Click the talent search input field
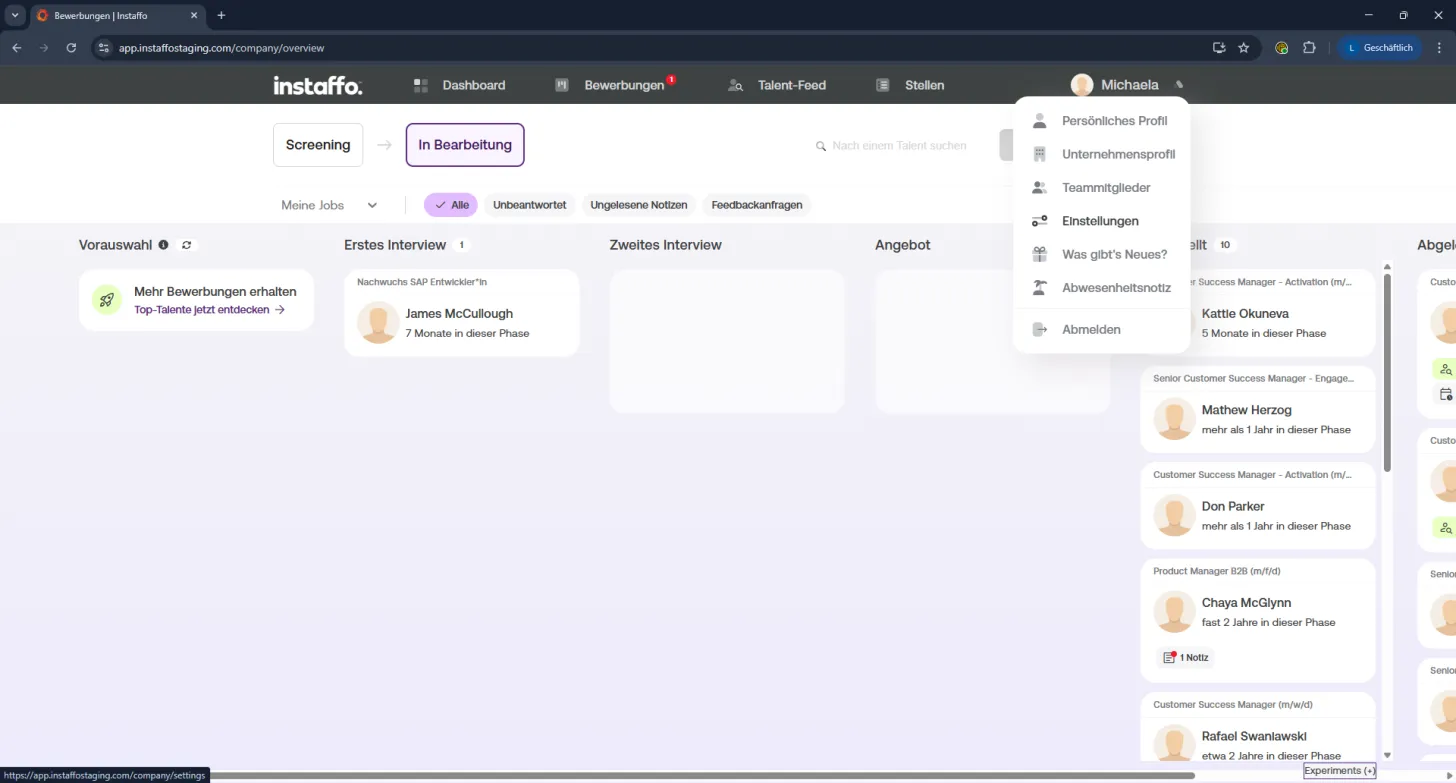1456x783 pixels. click(898, 146)
